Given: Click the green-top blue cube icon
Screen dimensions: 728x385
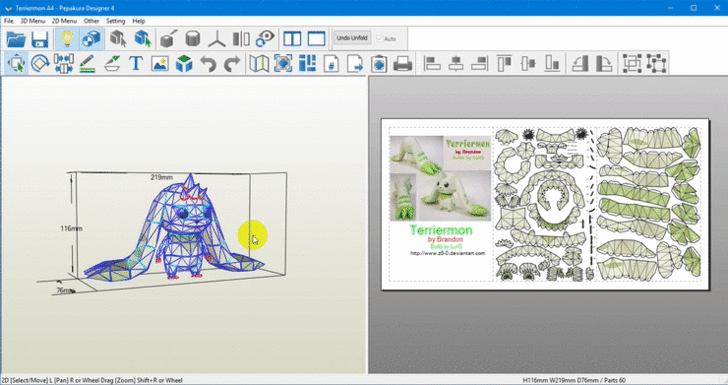Looking at the screenshot, I should click(184, 64).
